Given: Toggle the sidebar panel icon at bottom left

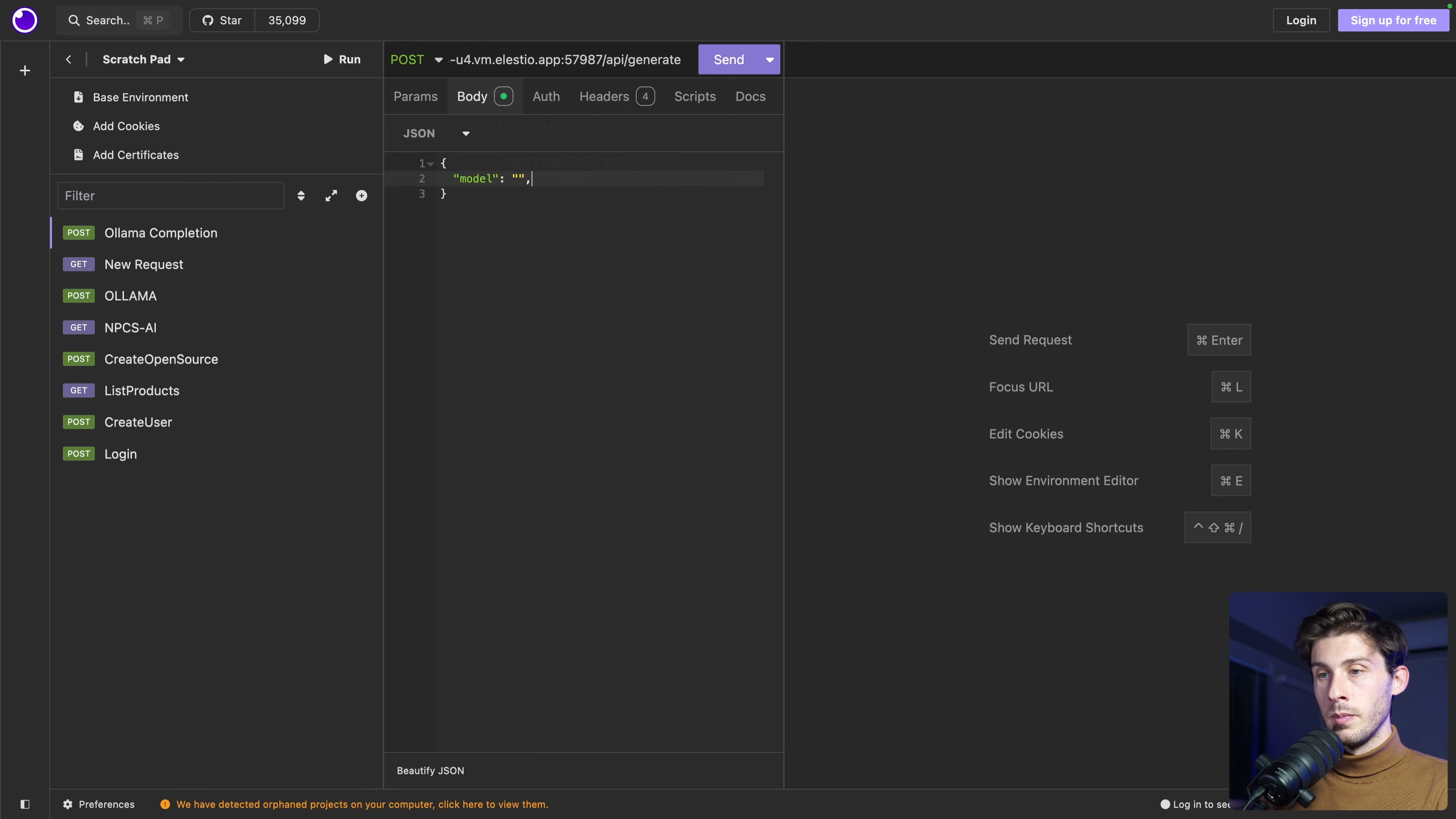Looking at the screenshot, I should point(25,804).
